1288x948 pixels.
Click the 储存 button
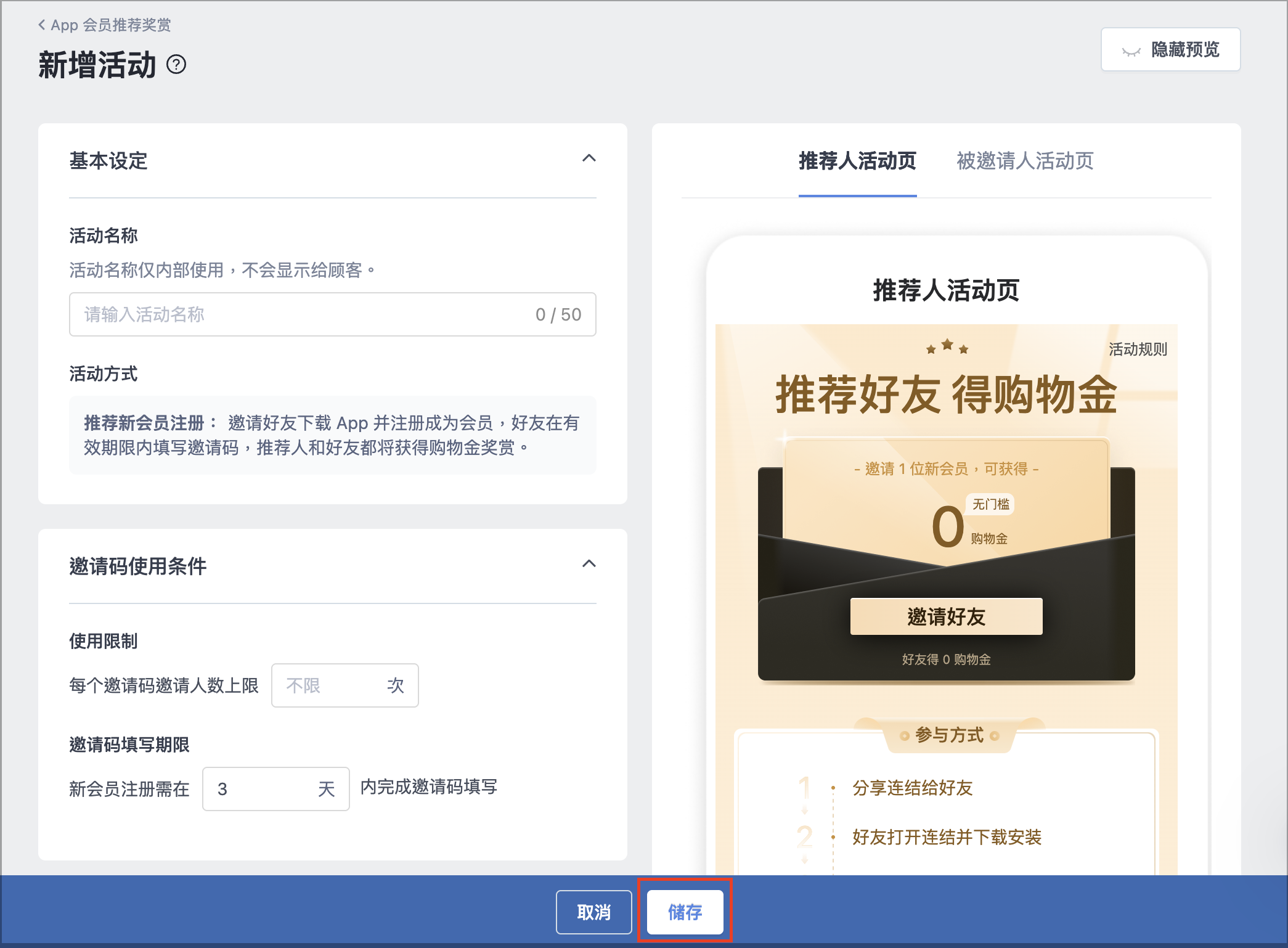click(685, 912)
